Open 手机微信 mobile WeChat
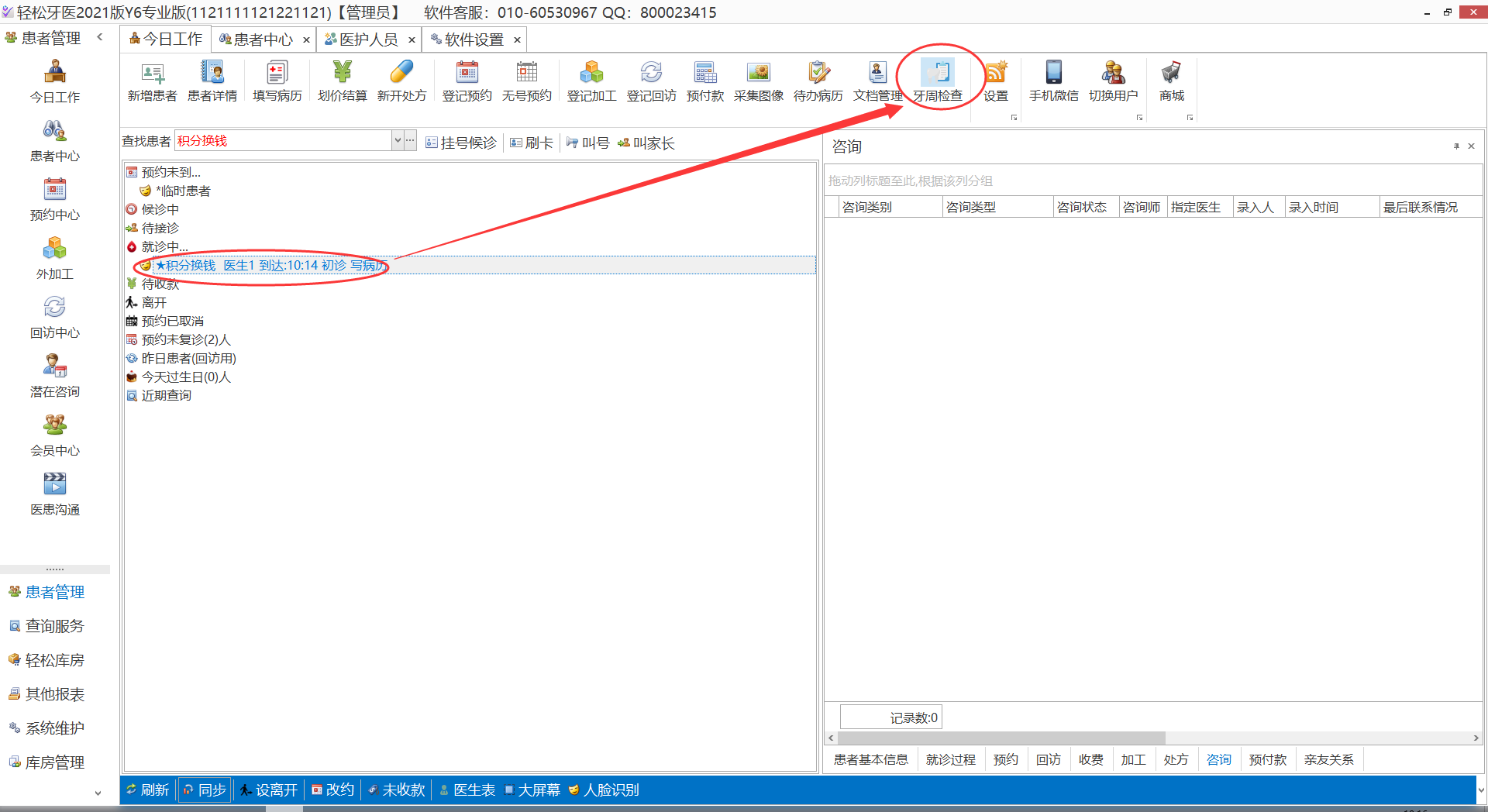Screen dimensions: 1488x812 [1054, 81]
